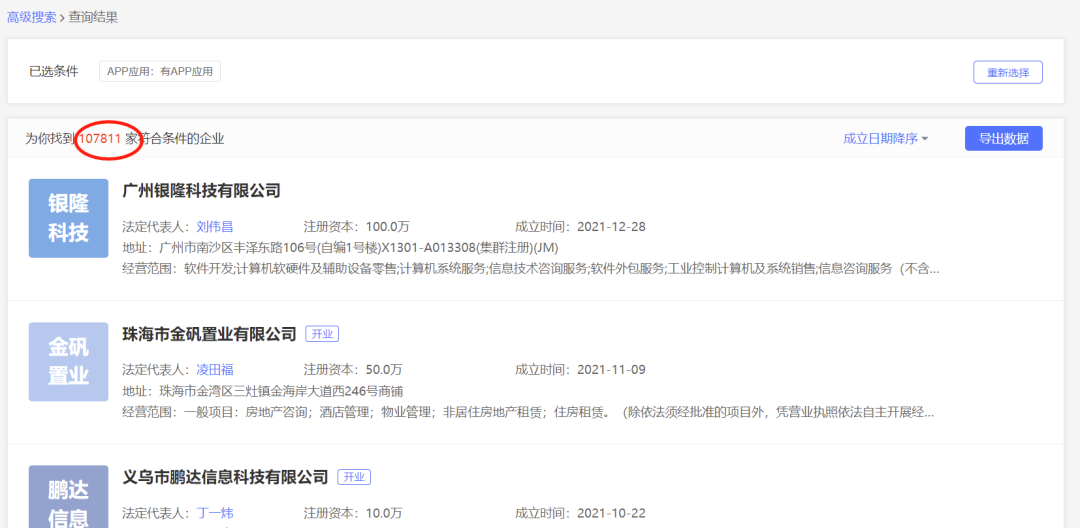
Task: Open 珠海市金矾置业有限公司 company title
Action: 209,334
